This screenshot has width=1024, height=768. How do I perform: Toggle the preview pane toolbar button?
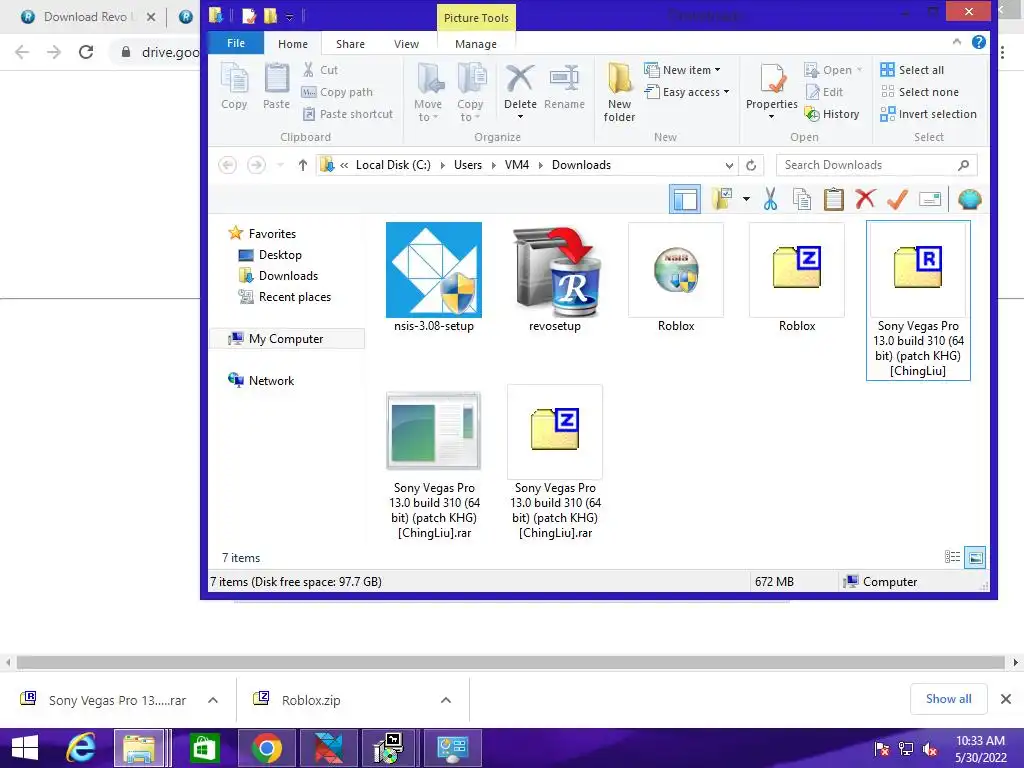coord(684,199)
